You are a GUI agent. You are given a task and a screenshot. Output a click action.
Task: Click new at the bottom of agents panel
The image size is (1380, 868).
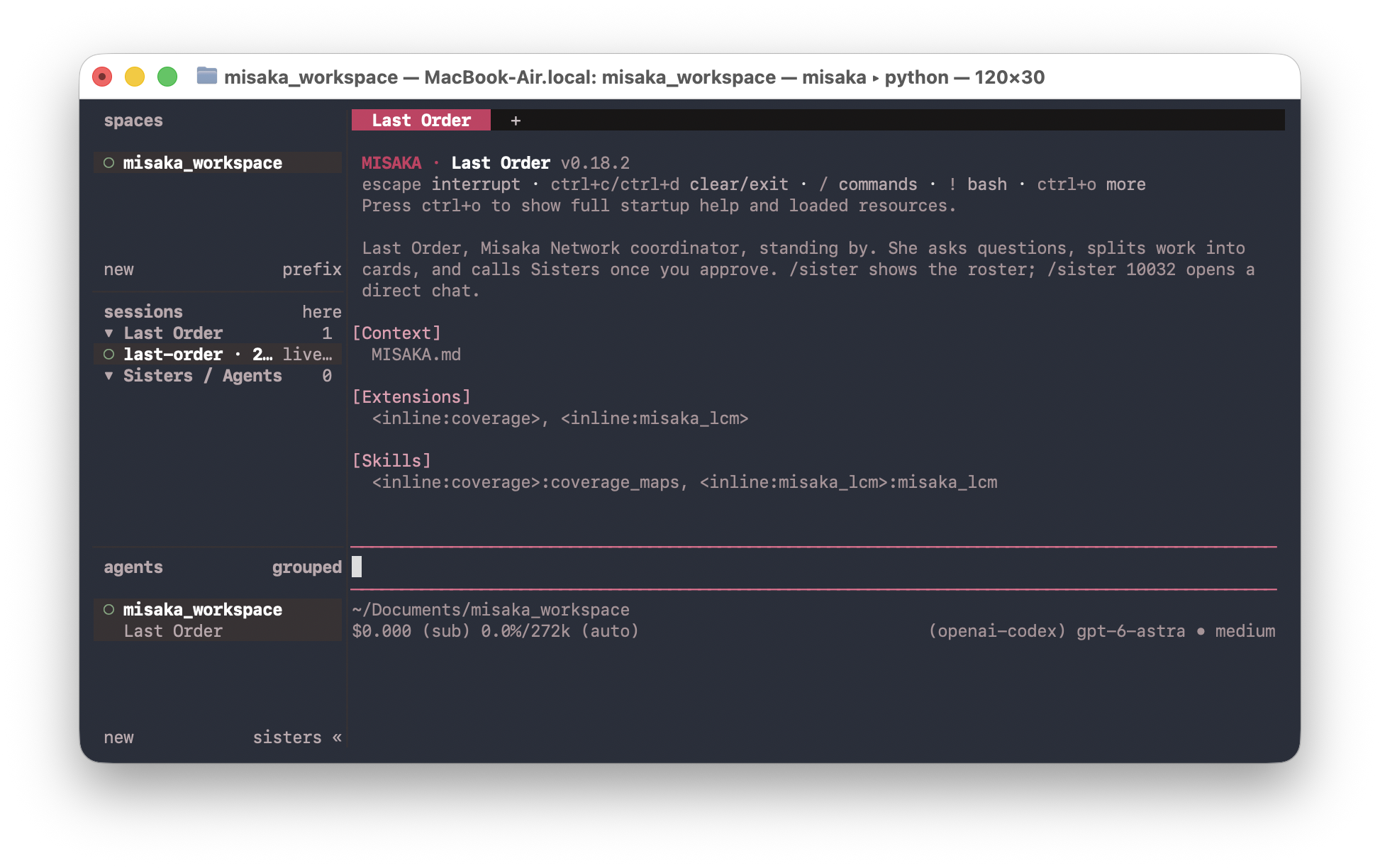pos(118,738)
